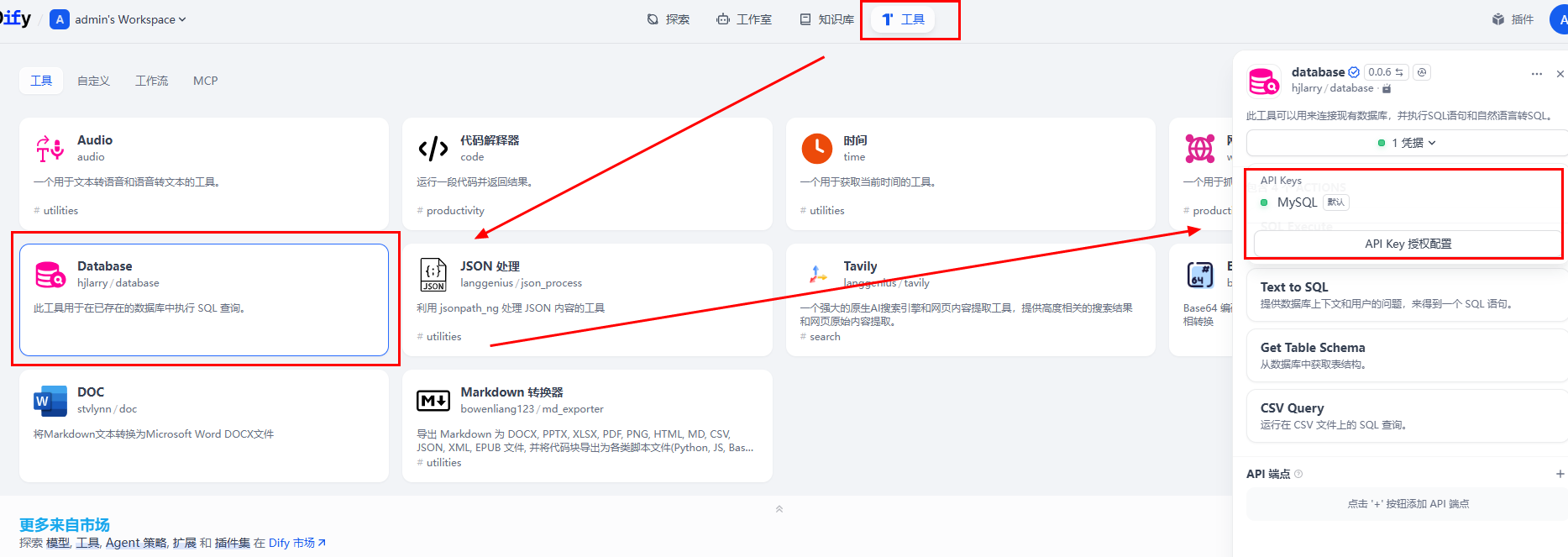
Task: Open the DOC tool card title
Action: click(x=91, y=392)
